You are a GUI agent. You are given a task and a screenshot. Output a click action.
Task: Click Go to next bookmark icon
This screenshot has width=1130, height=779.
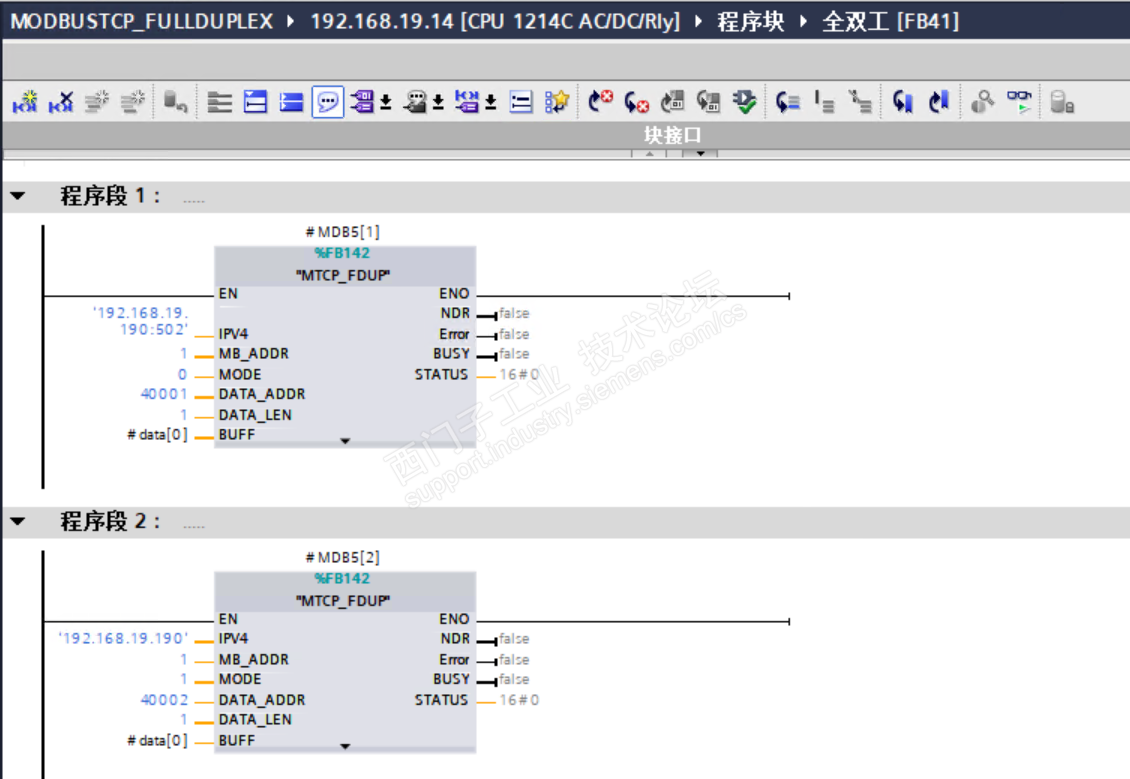click(902, 102)
